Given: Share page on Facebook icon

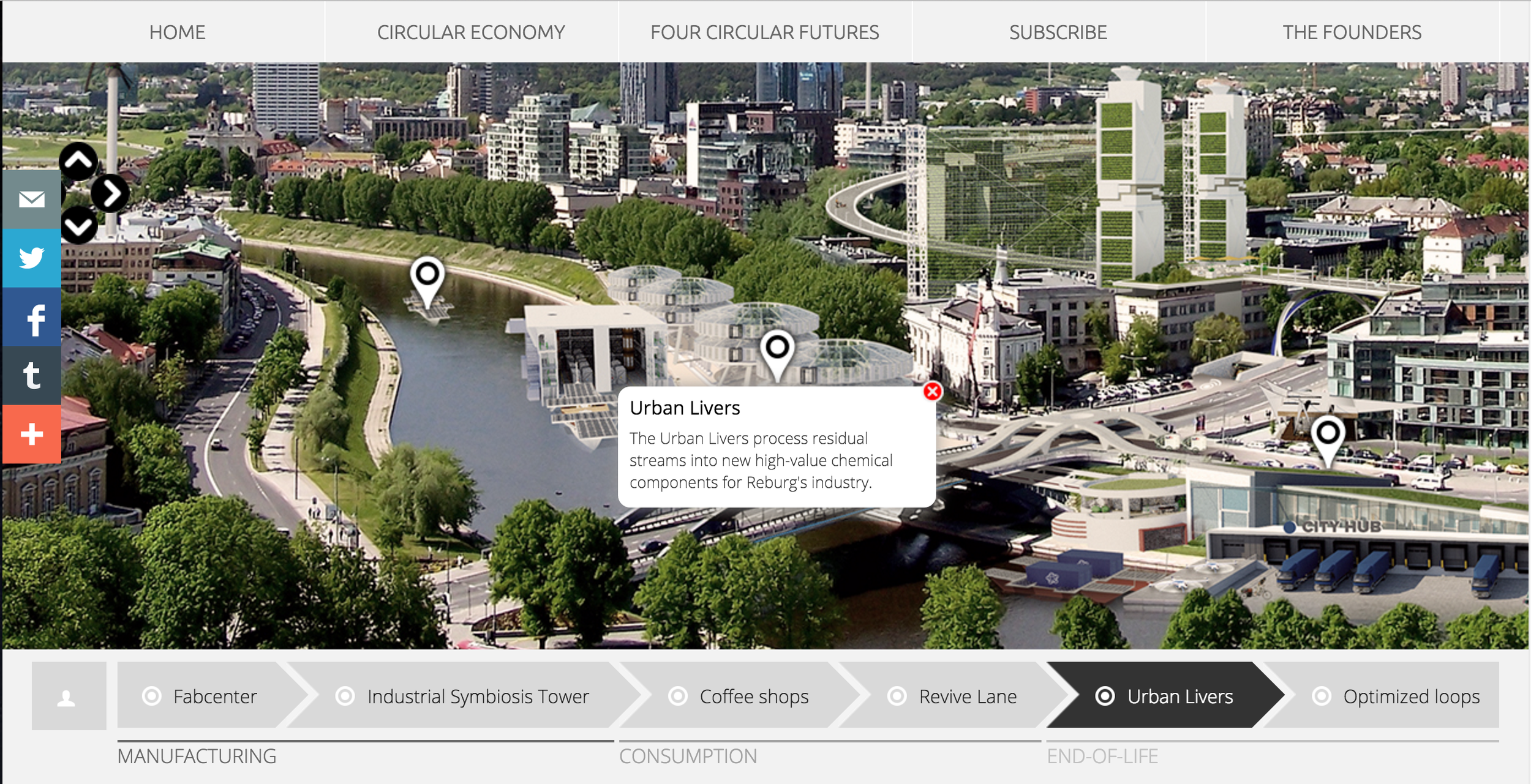Looking at the screenshot, I should (x=34, y=319).
